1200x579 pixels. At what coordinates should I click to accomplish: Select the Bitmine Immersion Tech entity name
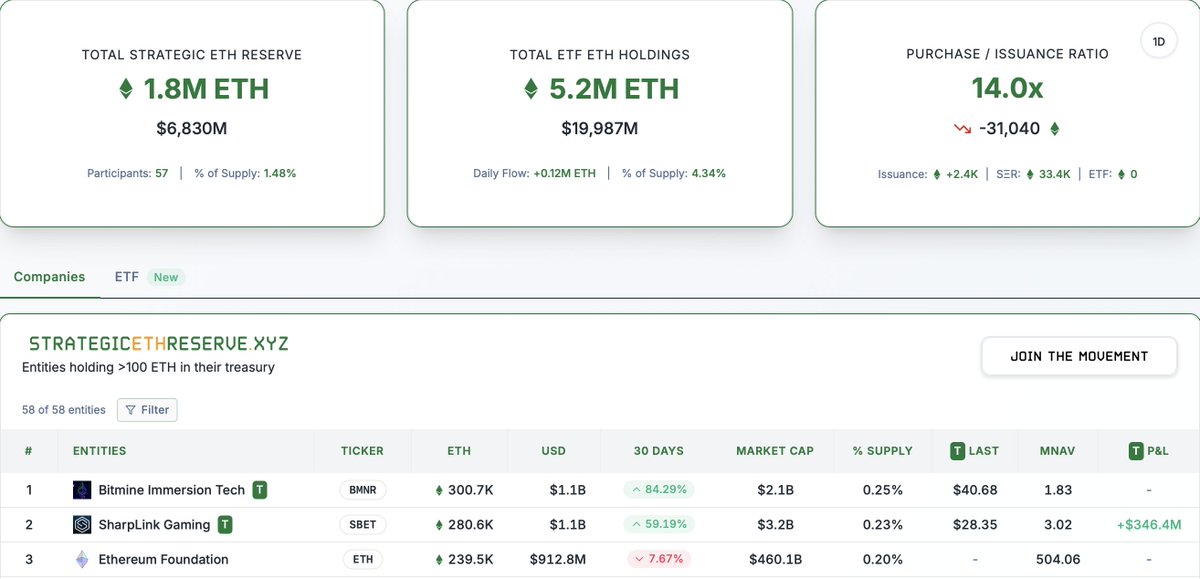(172, 490)
